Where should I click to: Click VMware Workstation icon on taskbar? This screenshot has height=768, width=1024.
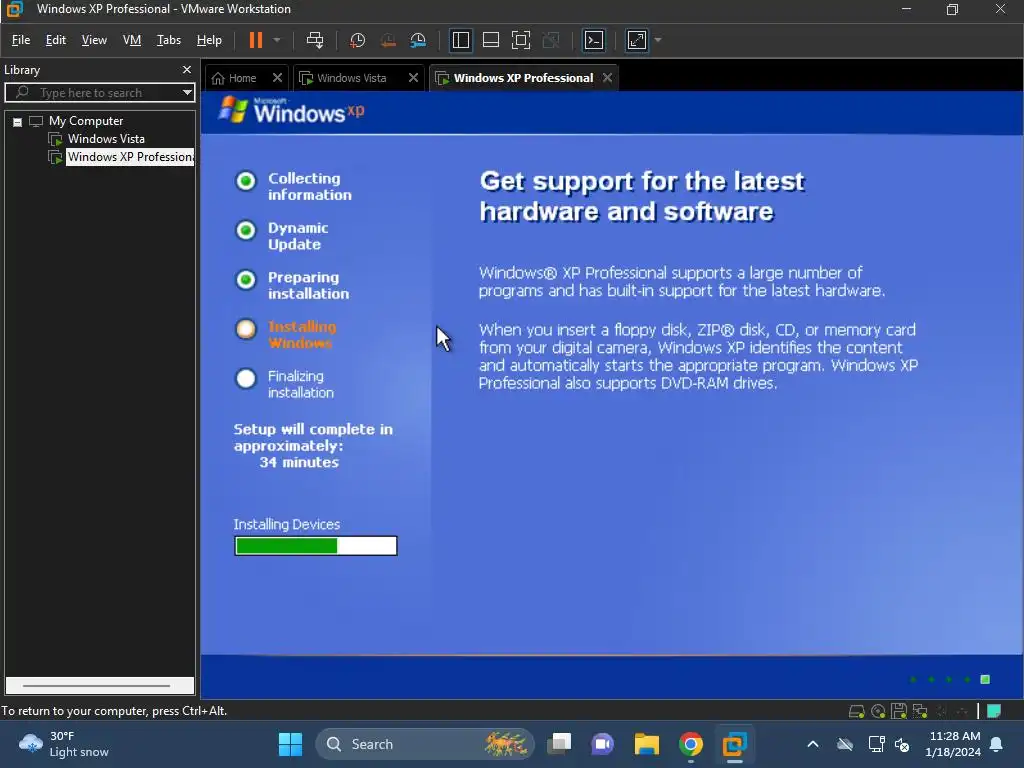point(734,744)
